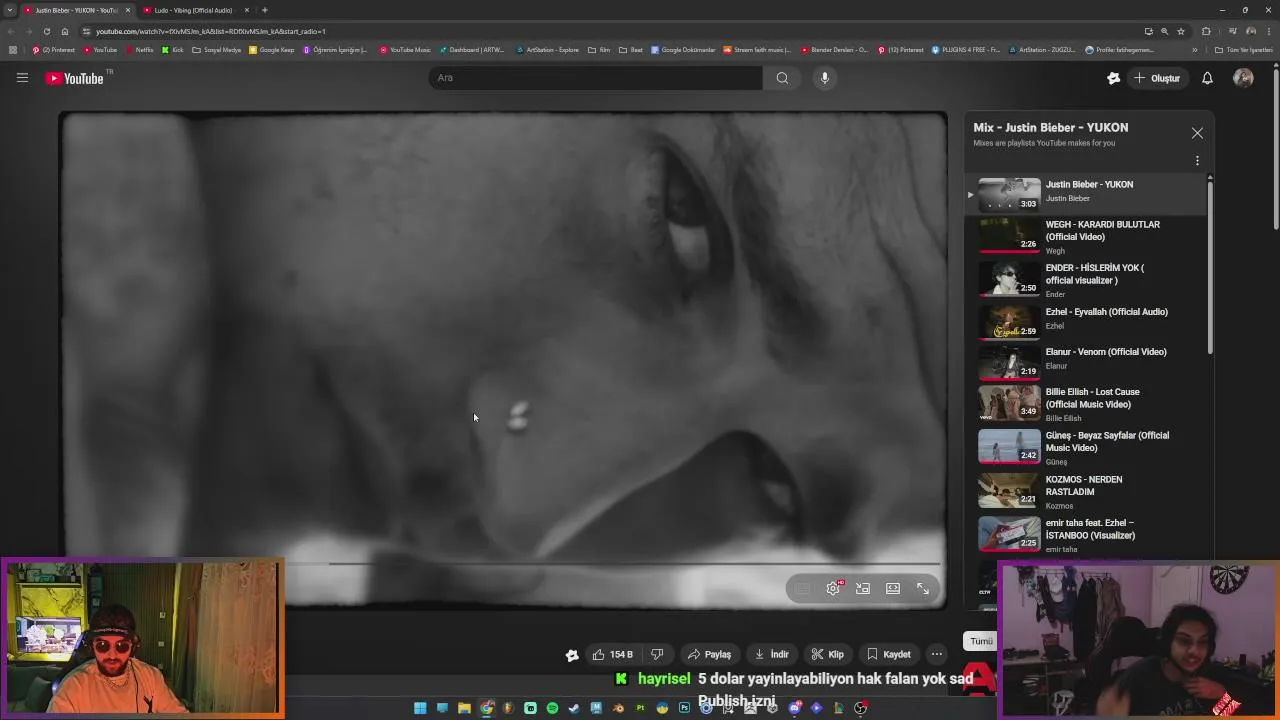Expand the hidden bookmarks chevron
The height and width of the screenshot is (720, 1280).
[1194, 50]
